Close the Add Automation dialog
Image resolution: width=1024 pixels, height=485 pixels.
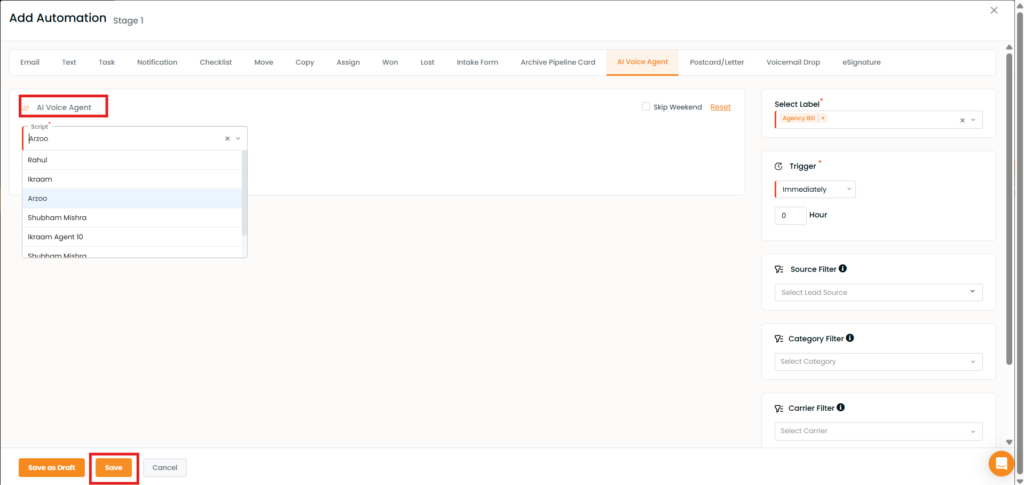(993, 10)
